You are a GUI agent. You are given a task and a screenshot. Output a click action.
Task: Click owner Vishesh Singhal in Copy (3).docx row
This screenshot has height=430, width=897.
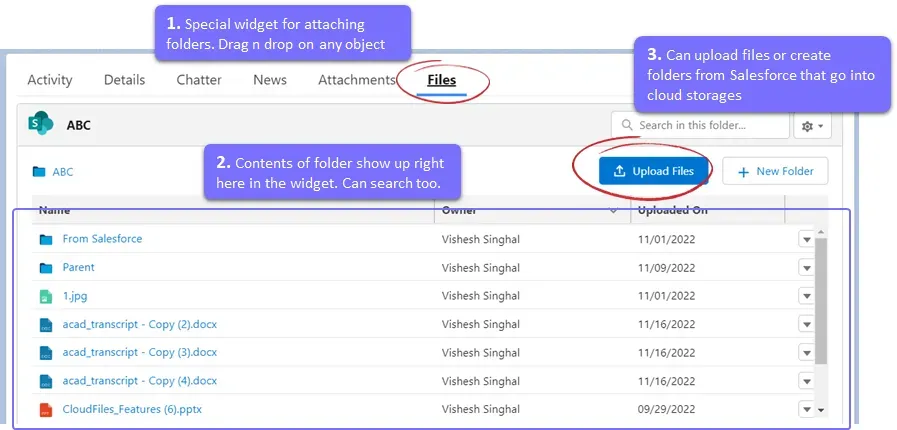(x=481, y=353)
